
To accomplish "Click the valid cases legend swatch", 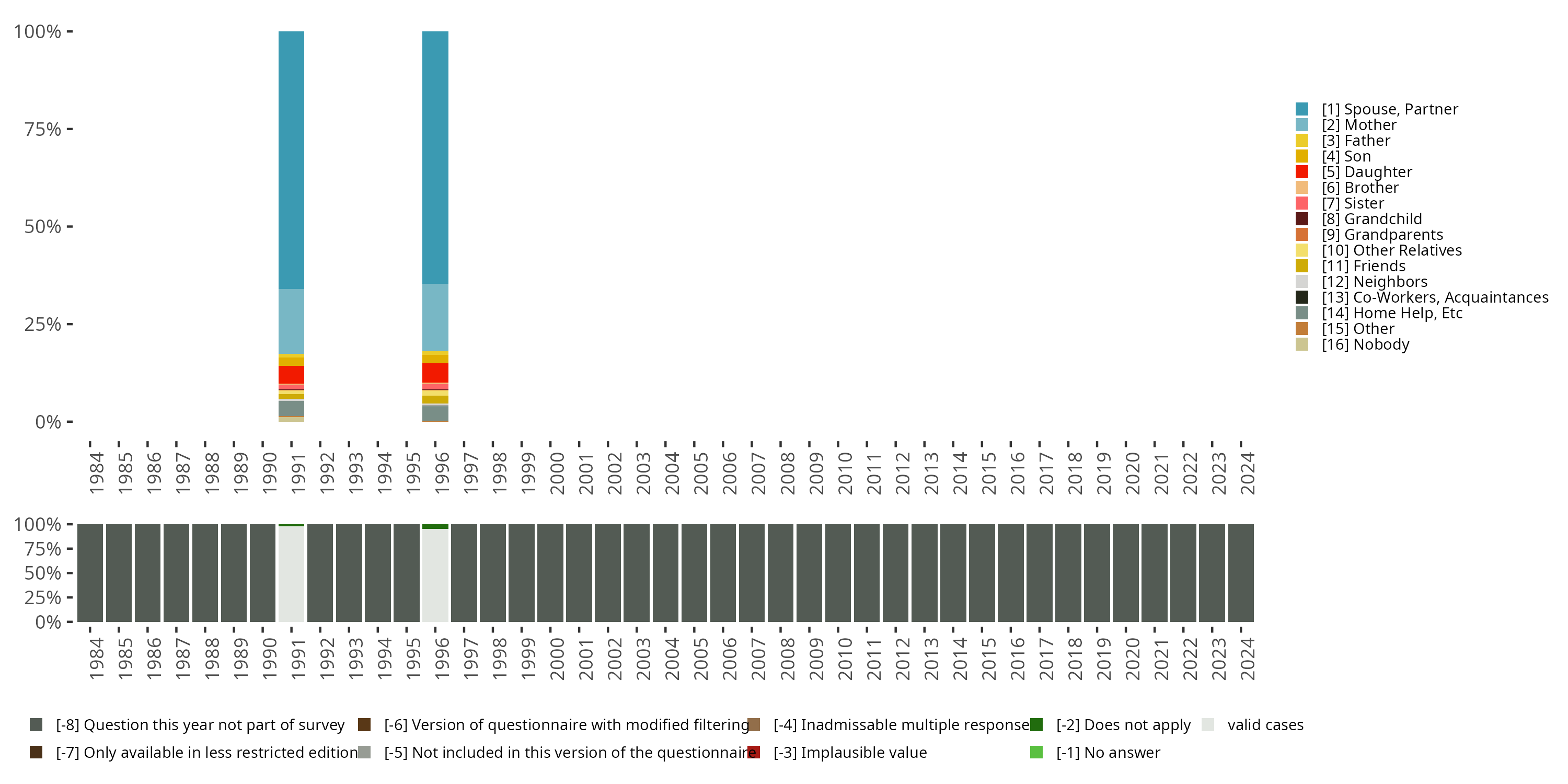I will pyautogui.click(x=1208, y=724).
